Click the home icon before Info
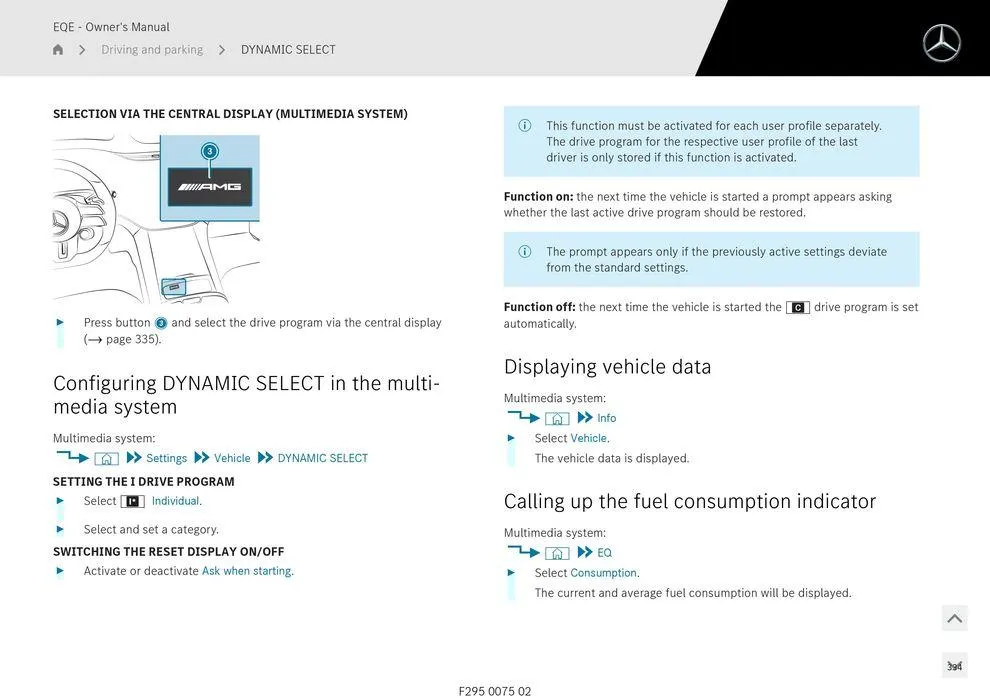Screen dimensions: 990x700 pos(557,419)
